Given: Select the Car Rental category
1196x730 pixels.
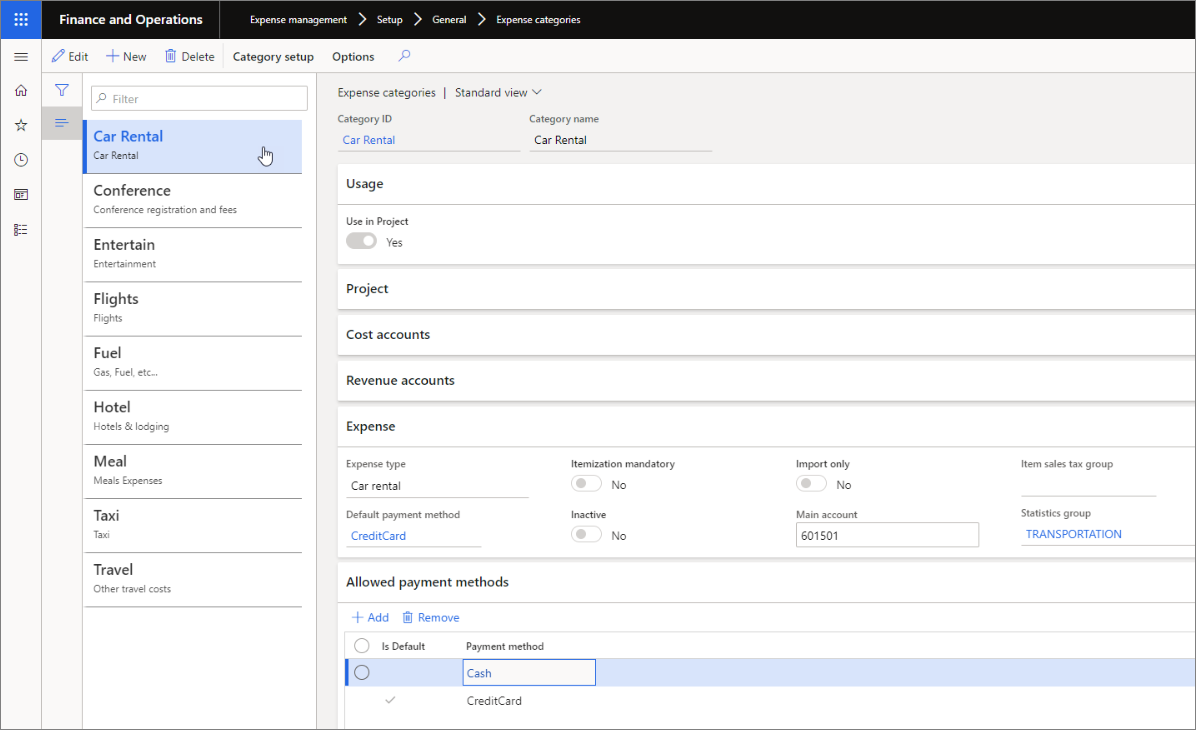Looking at the screenshot, I should coord(193,146).
